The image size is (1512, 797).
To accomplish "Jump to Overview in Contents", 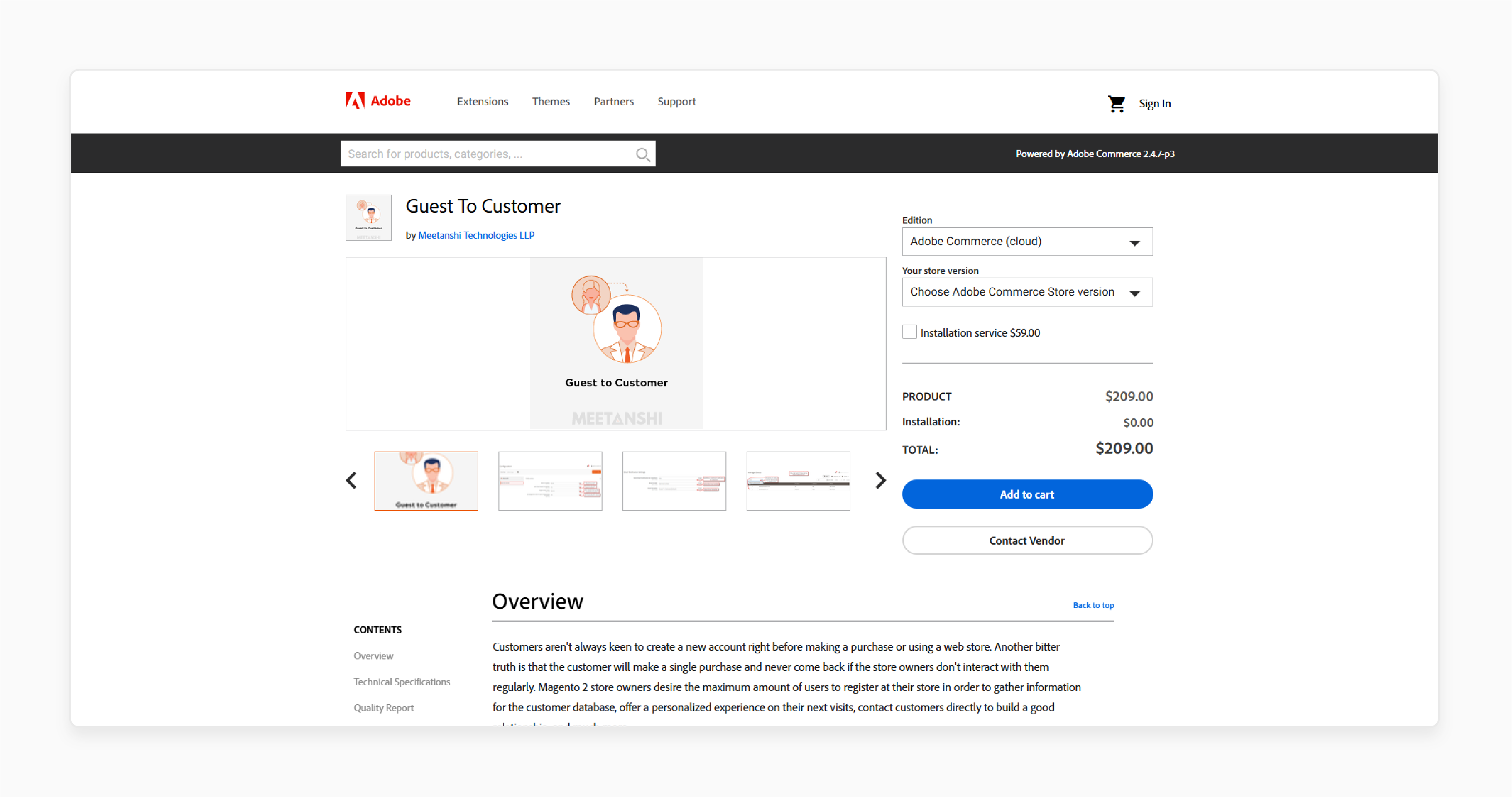I will click(x=373, y=655).
